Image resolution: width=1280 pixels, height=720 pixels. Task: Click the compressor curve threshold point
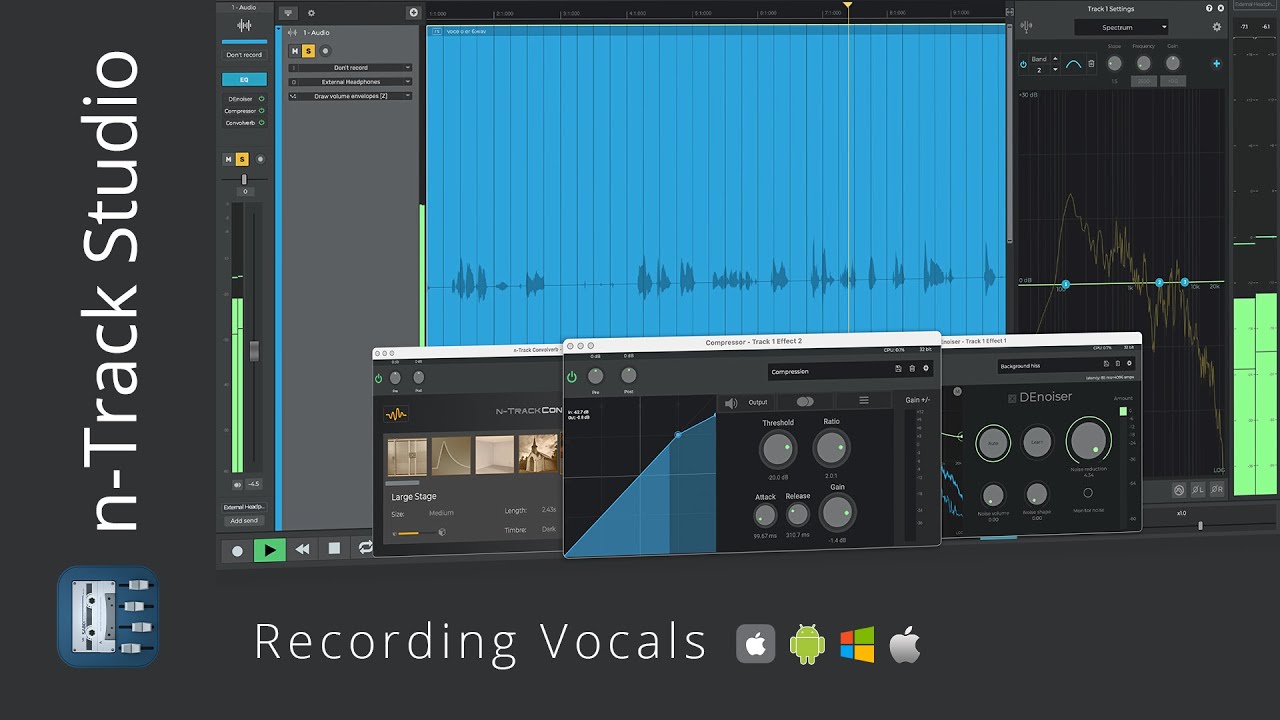678,435
